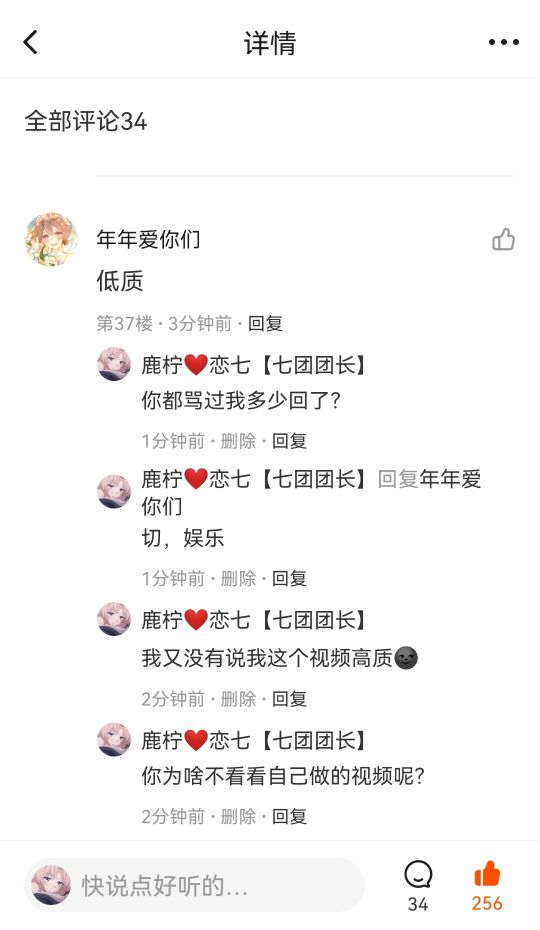The width and height of the screenshot is (540, 930).
Task: Delete the '切，娱乐' reply
Action: [x=238, y=578]
